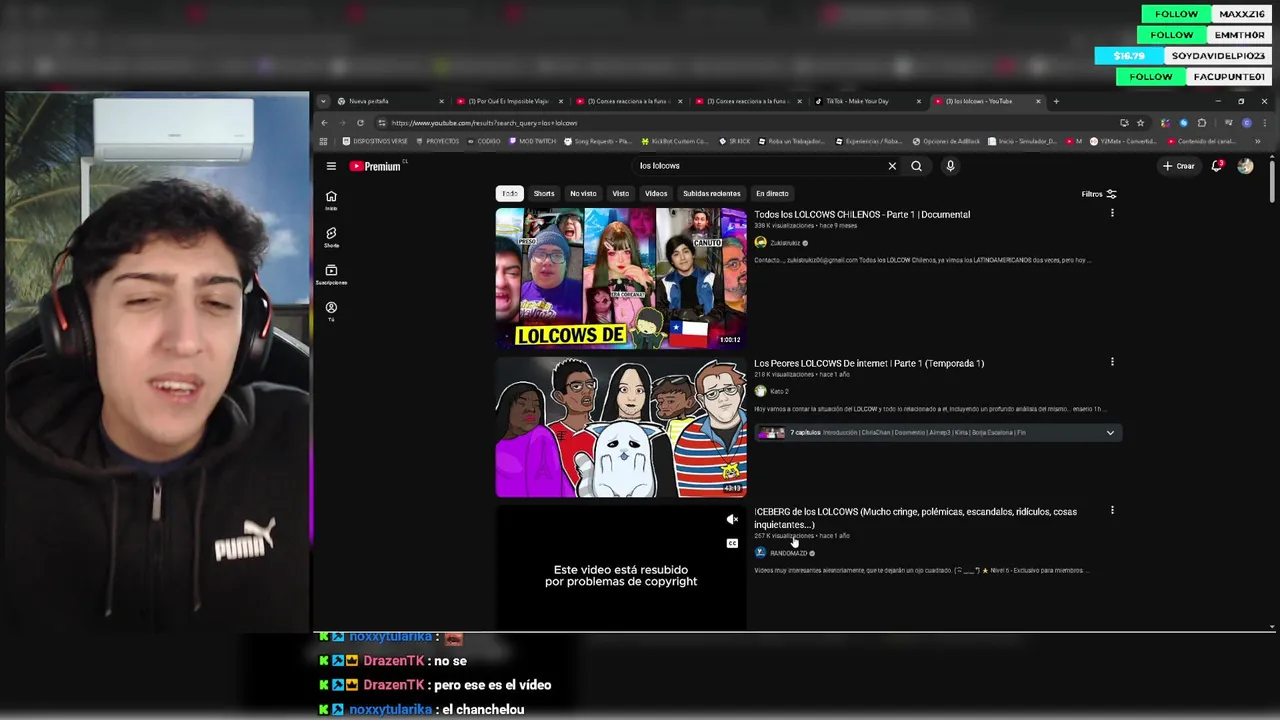Switch to the Nueva pestaña tab
The image size is (1280, 720).
click(390, 101)
